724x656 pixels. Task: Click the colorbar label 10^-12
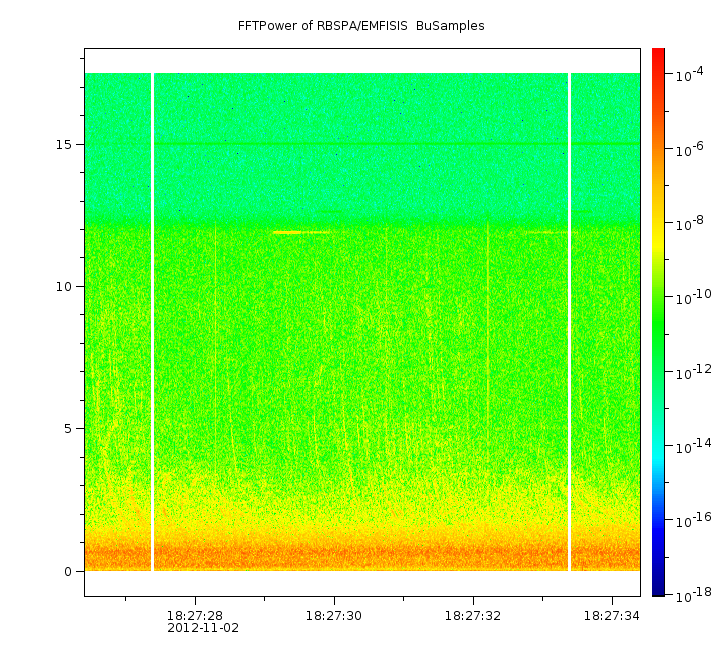(694, 372)
